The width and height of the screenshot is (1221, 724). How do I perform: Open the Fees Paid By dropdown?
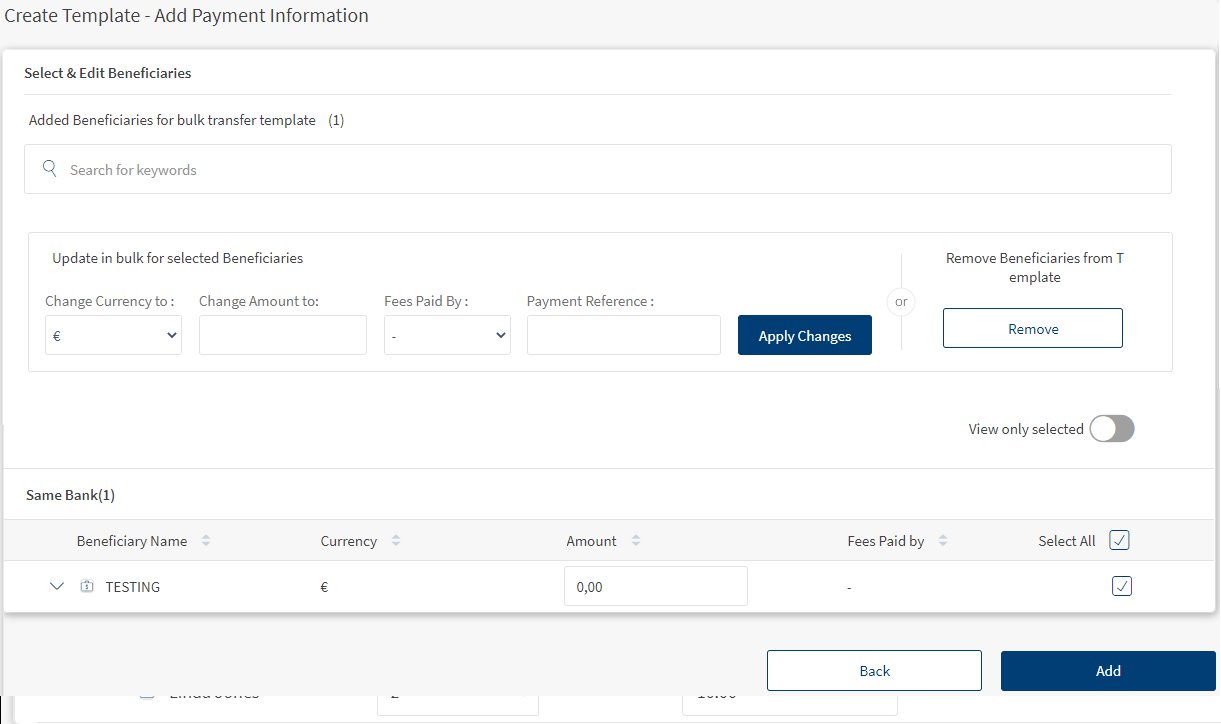coord(447,336)
